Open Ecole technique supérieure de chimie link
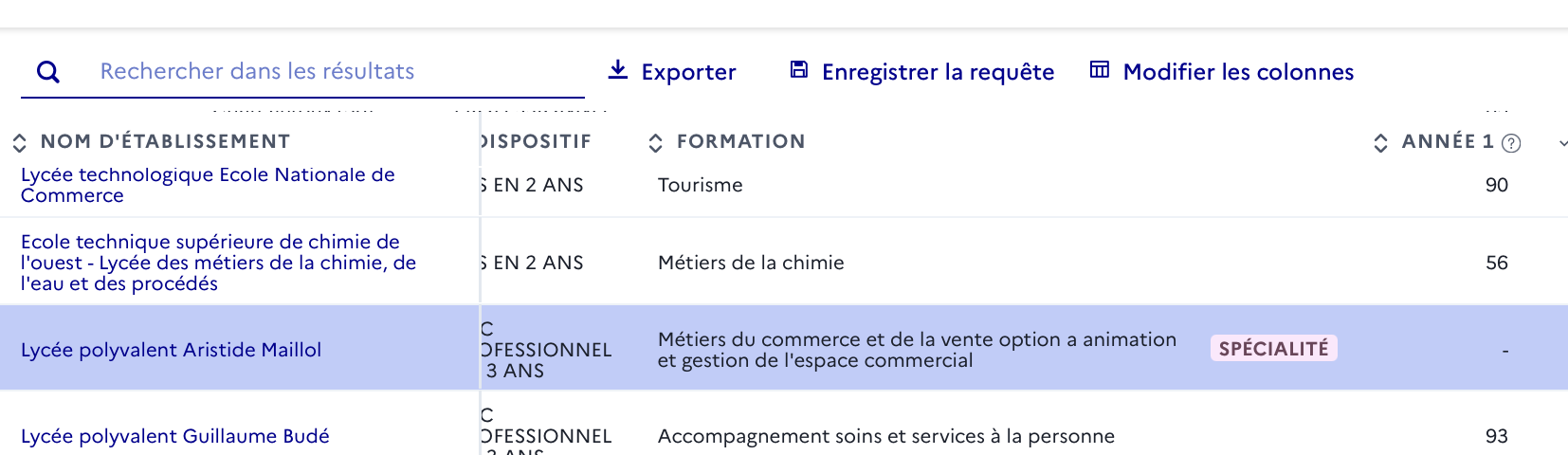 [x=219, y=263]
